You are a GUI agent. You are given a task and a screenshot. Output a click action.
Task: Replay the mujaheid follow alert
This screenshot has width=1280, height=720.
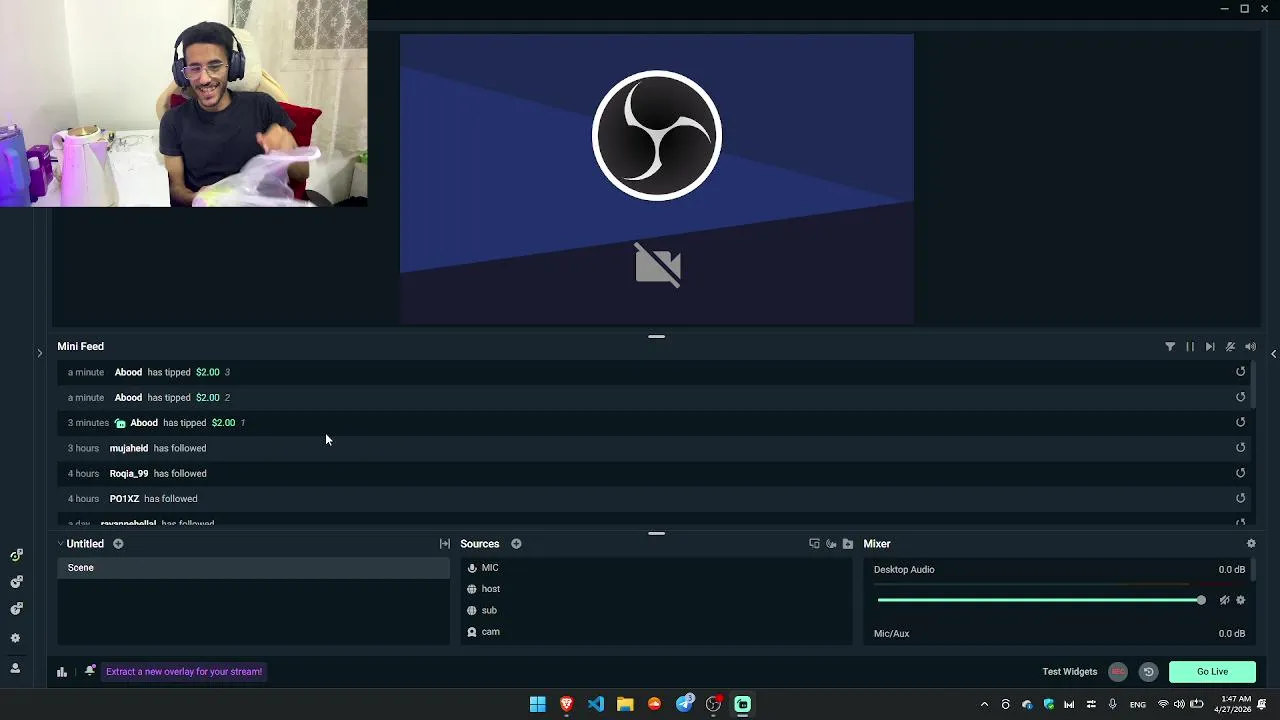[x=1240, y=448]
